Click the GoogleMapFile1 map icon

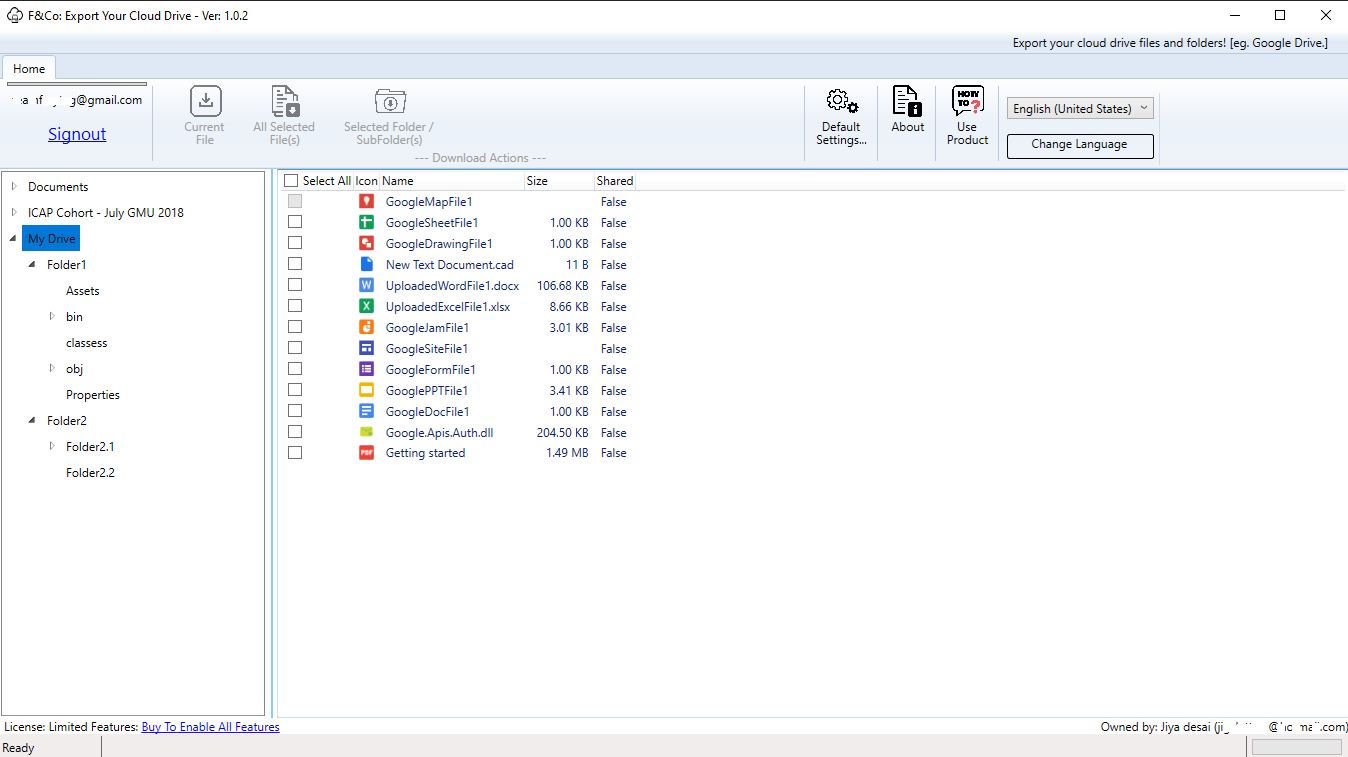pyautogui.click(x=366, y=202)
